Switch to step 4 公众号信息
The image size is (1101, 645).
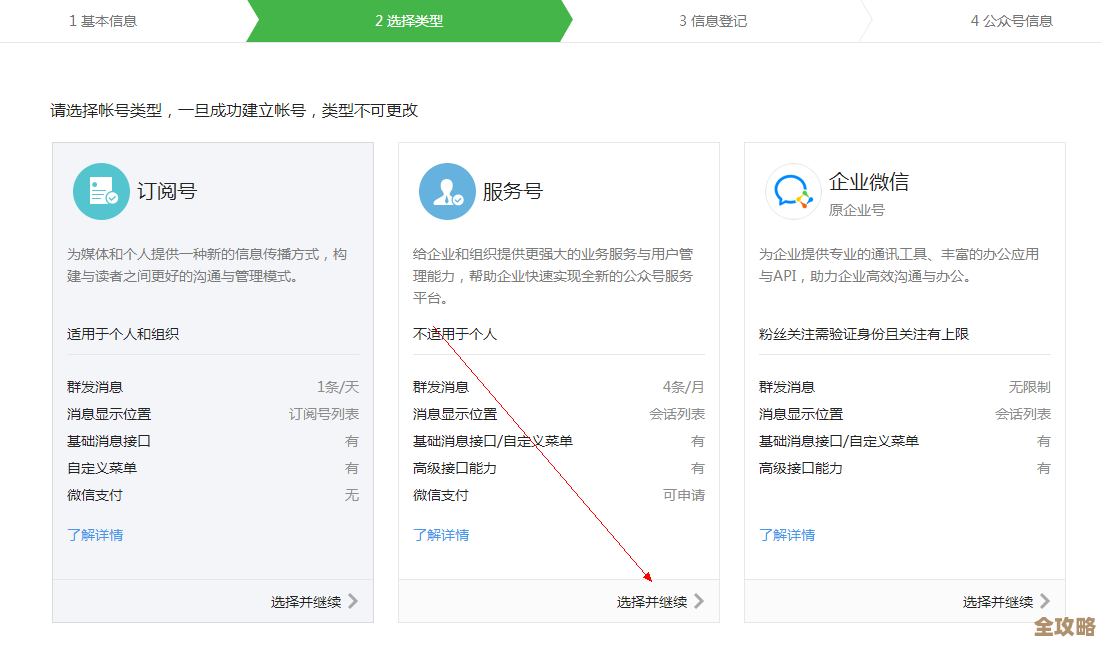pyautogui.click(x=1011, y=20)
